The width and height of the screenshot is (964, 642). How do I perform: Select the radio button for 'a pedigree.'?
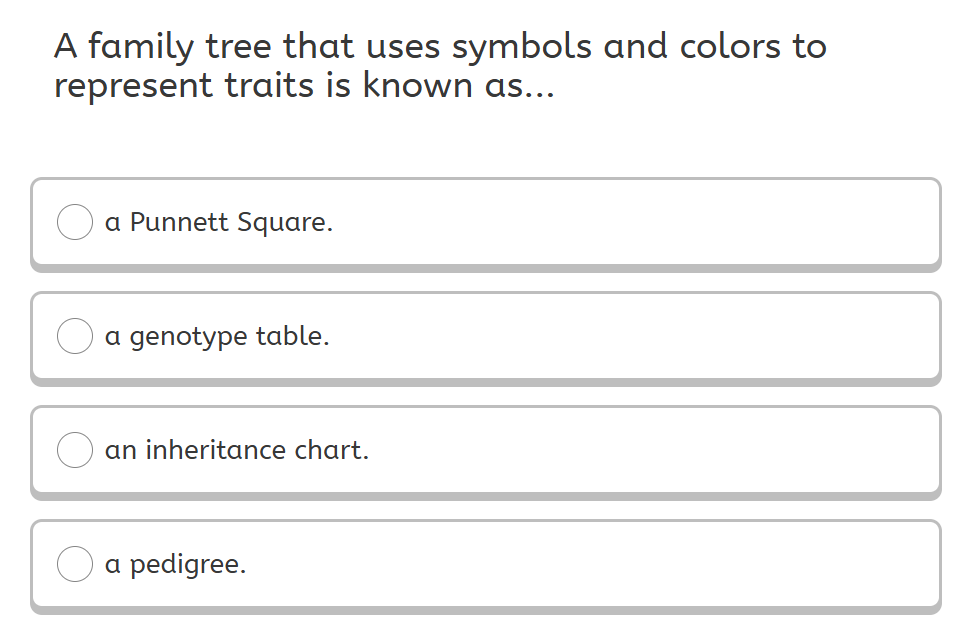click(x=75, y=564)
